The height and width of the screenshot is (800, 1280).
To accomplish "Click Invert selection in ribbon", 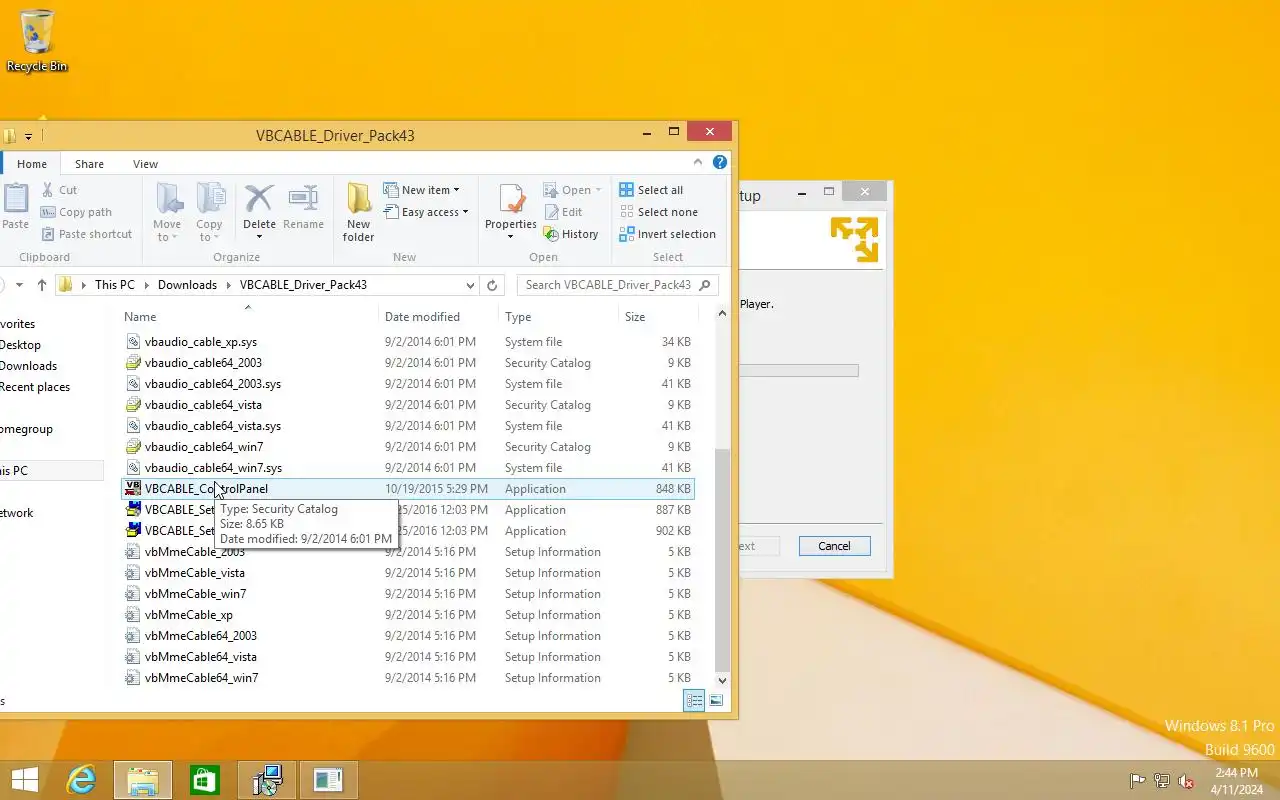I will [x=667, y=234].
